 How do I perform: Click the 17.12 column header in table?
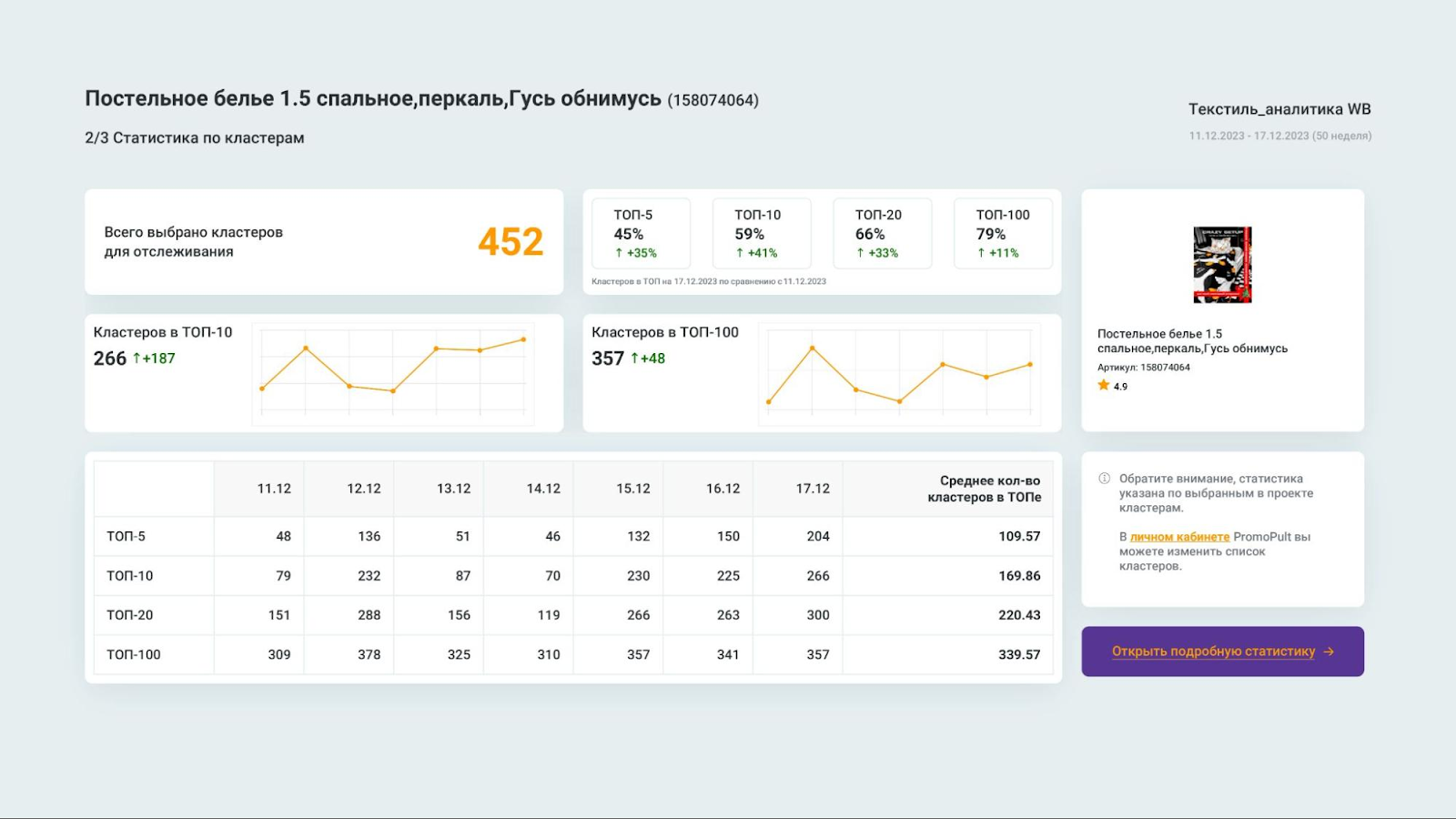813,489
